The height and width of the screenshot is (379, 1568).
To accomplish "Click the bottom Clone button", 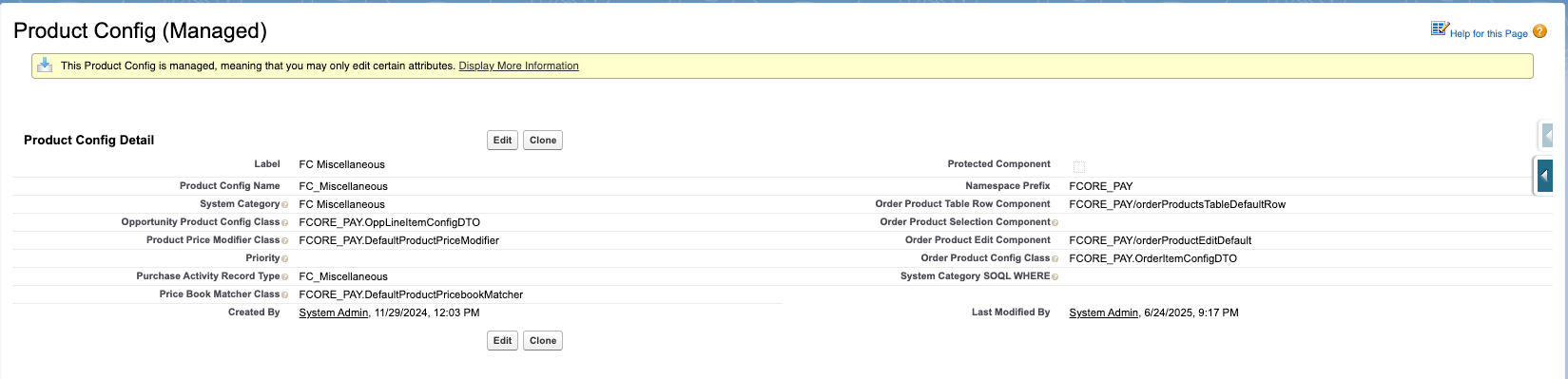I will click(543, 341).
